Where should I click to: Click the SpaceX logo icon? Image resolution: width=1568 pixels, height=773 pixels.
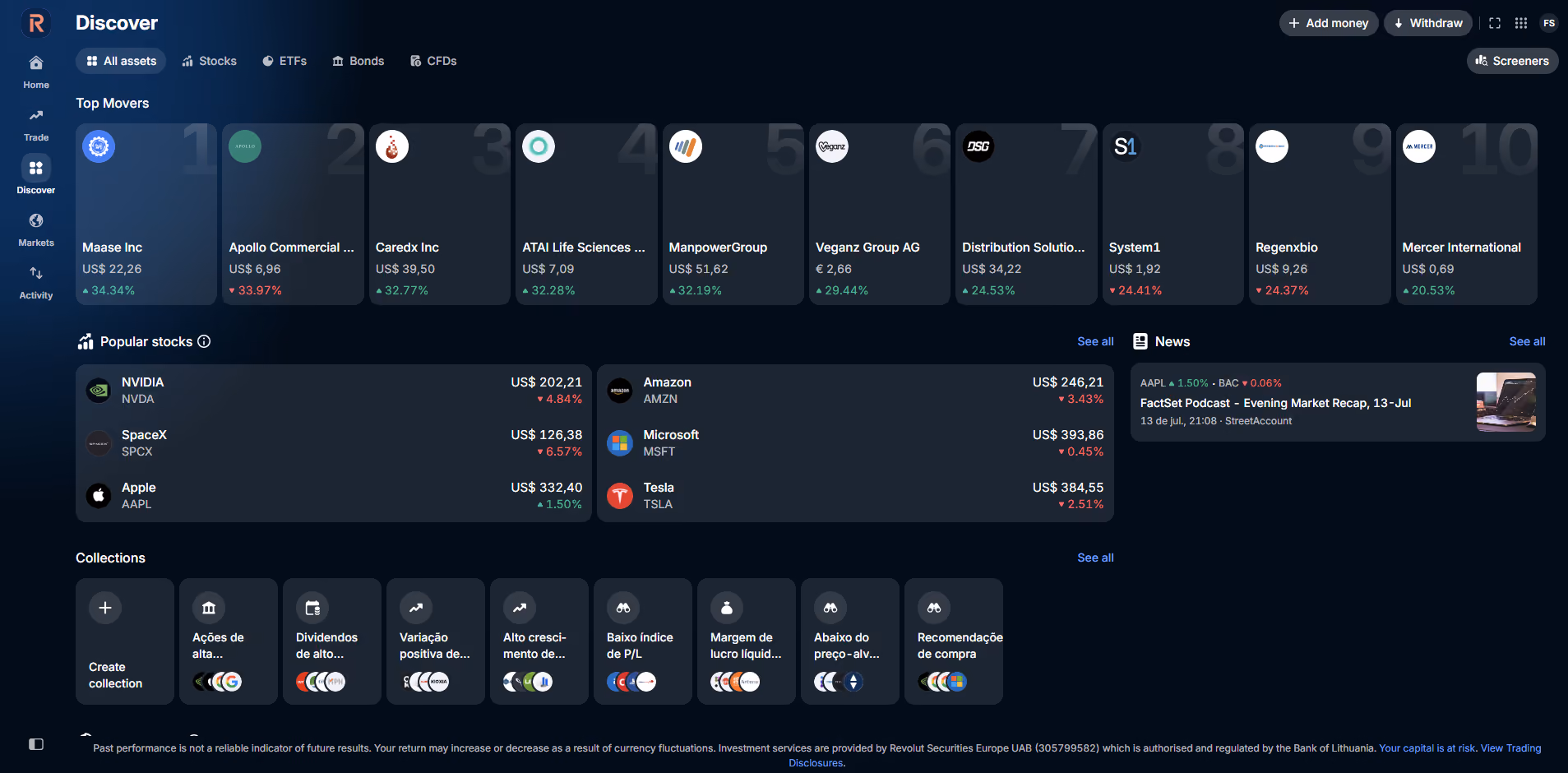tap(99, 443)
